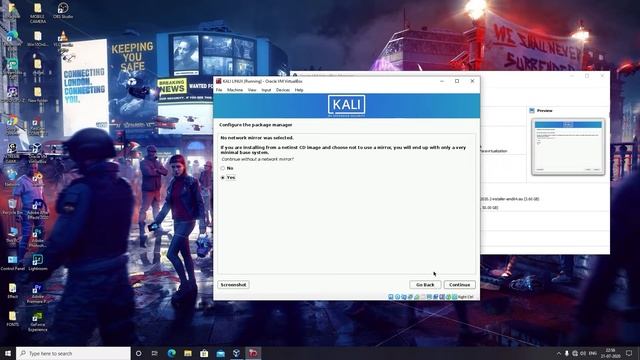Click the taskbar search box
Viewport: 640px width, 360px height.
tap(73, 353)
